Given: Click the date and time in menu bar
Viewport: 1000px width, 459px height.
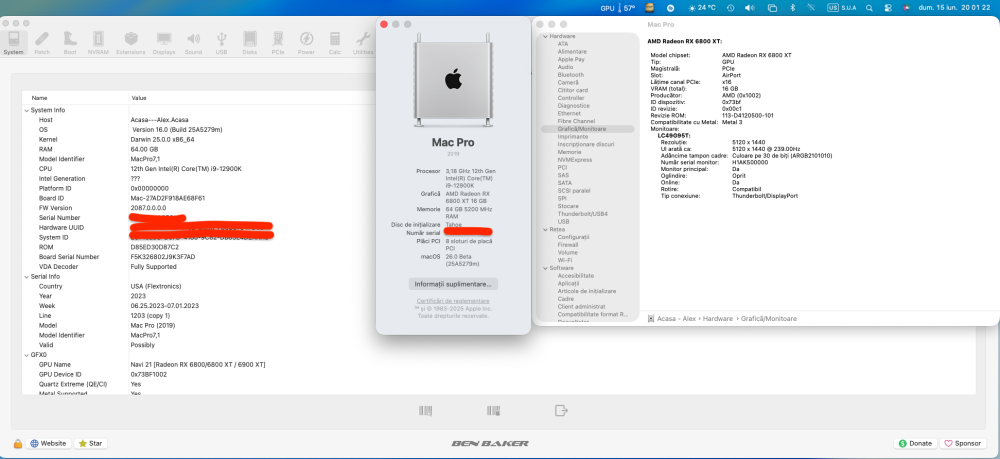Looking at the screenshot, I should pos(954,8).
